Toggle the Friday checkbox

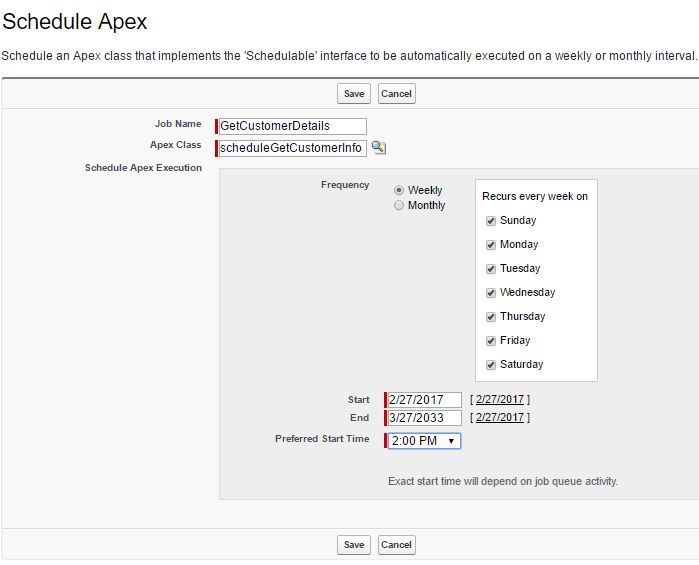491,341
